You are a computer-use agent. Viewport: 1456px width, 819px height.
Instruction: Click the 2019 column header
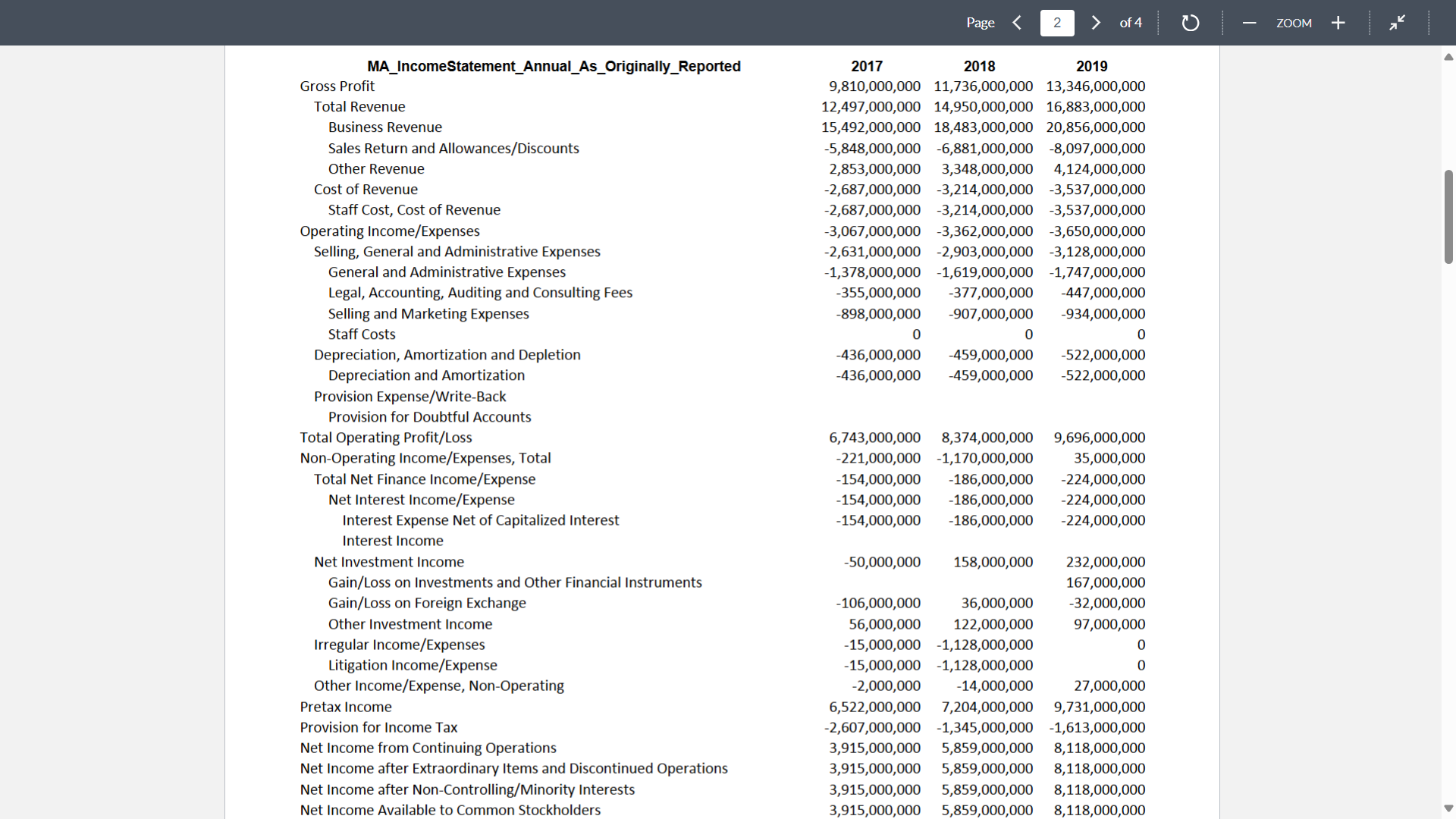pos(1091,66)
